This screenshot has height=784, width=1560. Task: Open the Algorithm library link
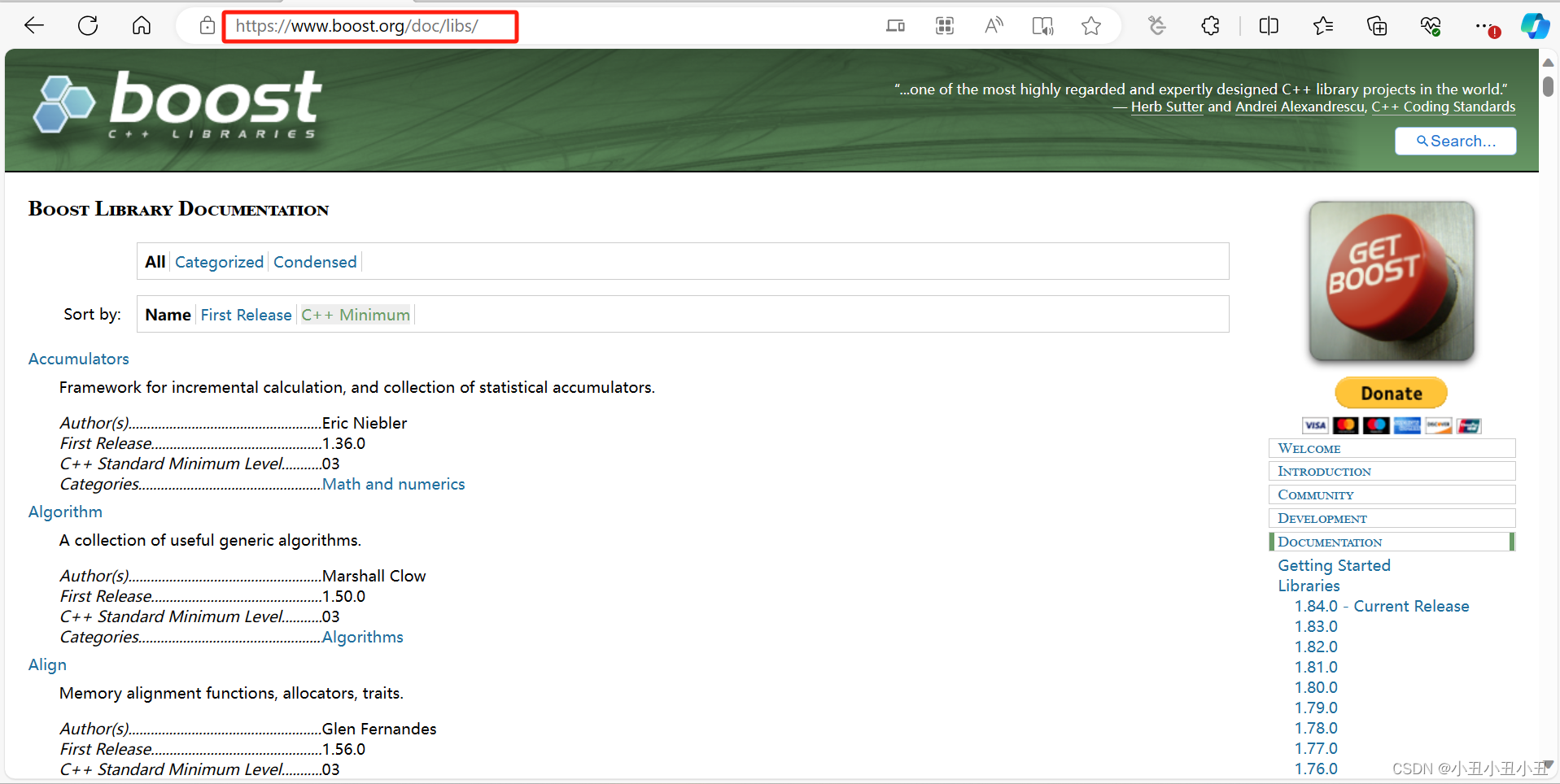click(65, 512)
